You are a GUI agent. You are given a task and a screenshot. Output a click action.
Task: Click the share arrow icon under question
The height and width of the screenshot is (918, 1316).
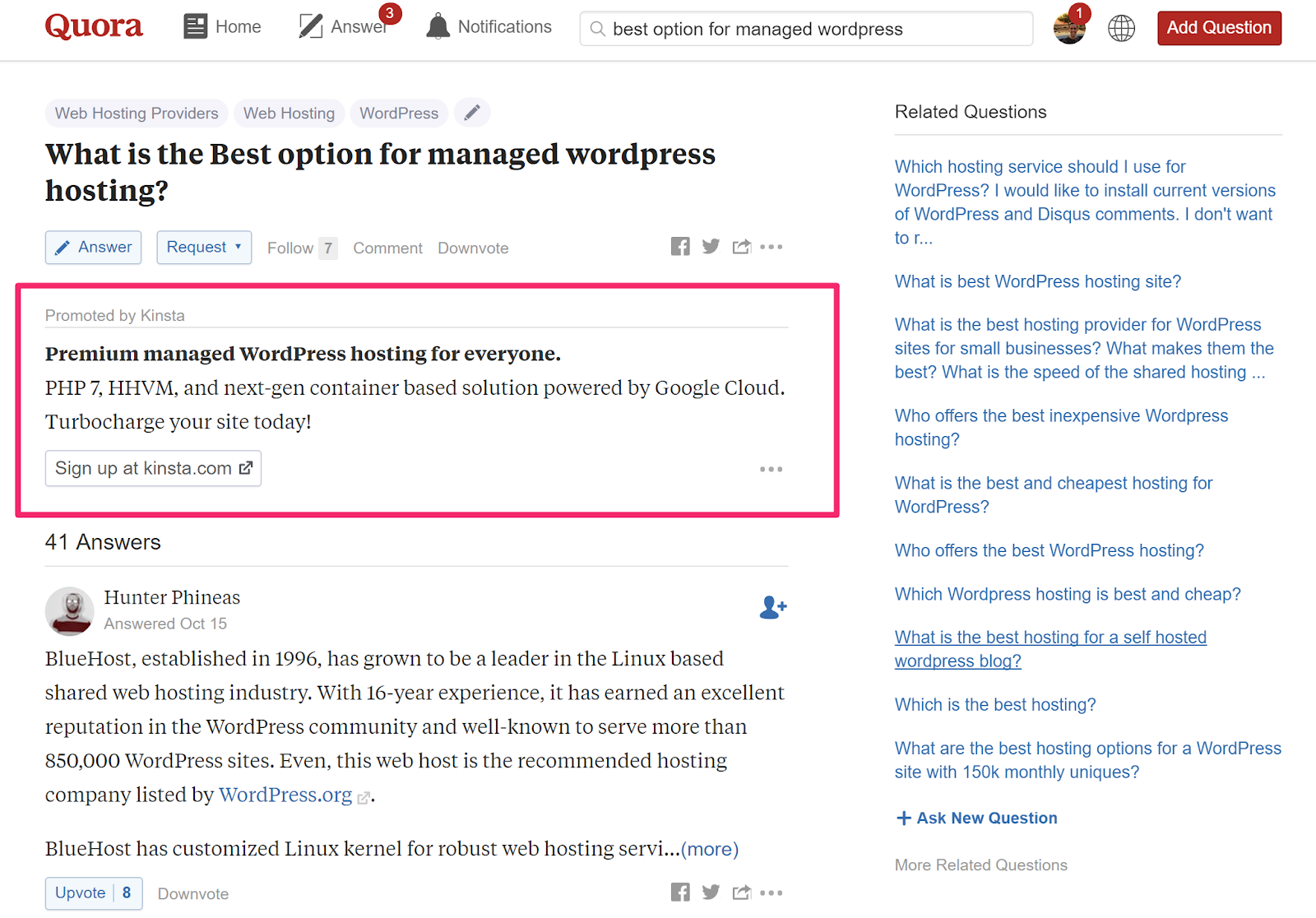point(742,247)
